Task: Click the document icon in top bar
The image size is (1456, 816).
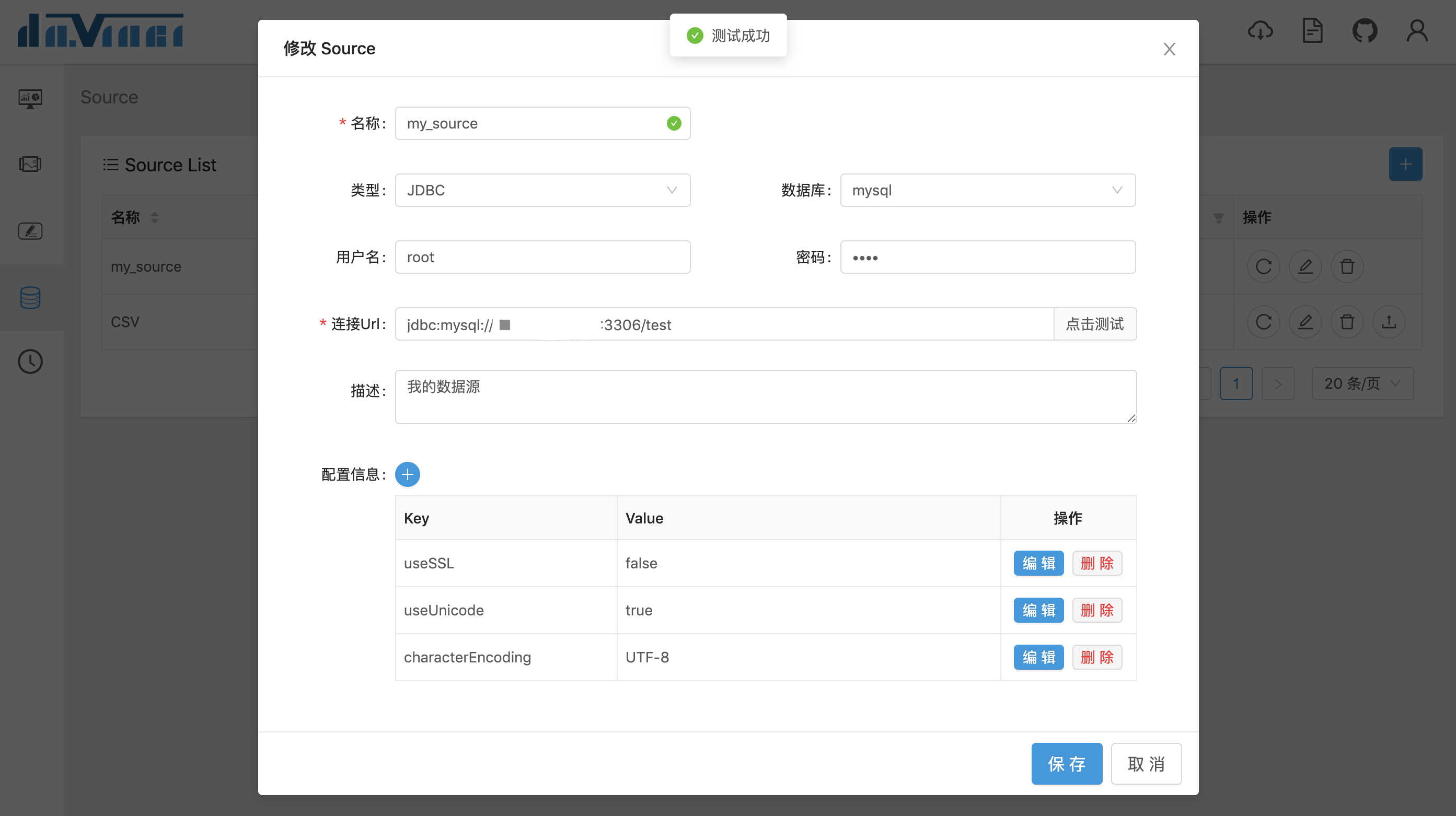Action: [1312, 30]
